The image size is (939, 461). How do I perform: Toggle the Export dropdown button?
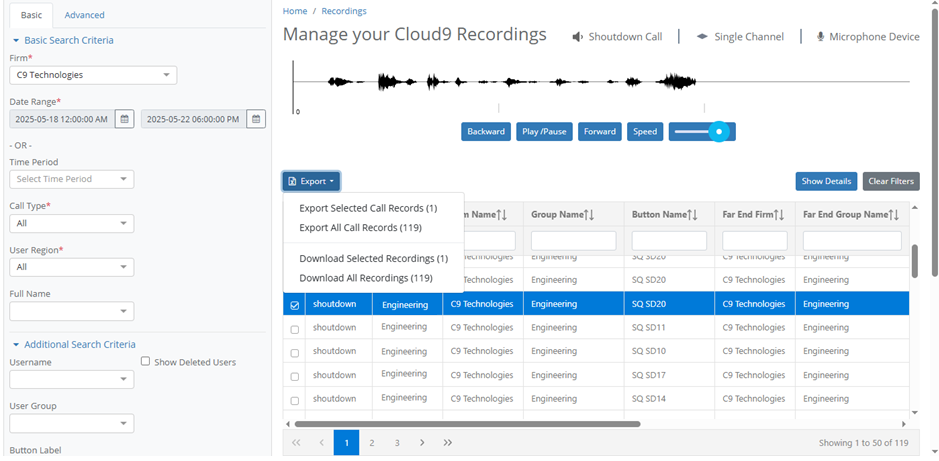coord(311,181)
